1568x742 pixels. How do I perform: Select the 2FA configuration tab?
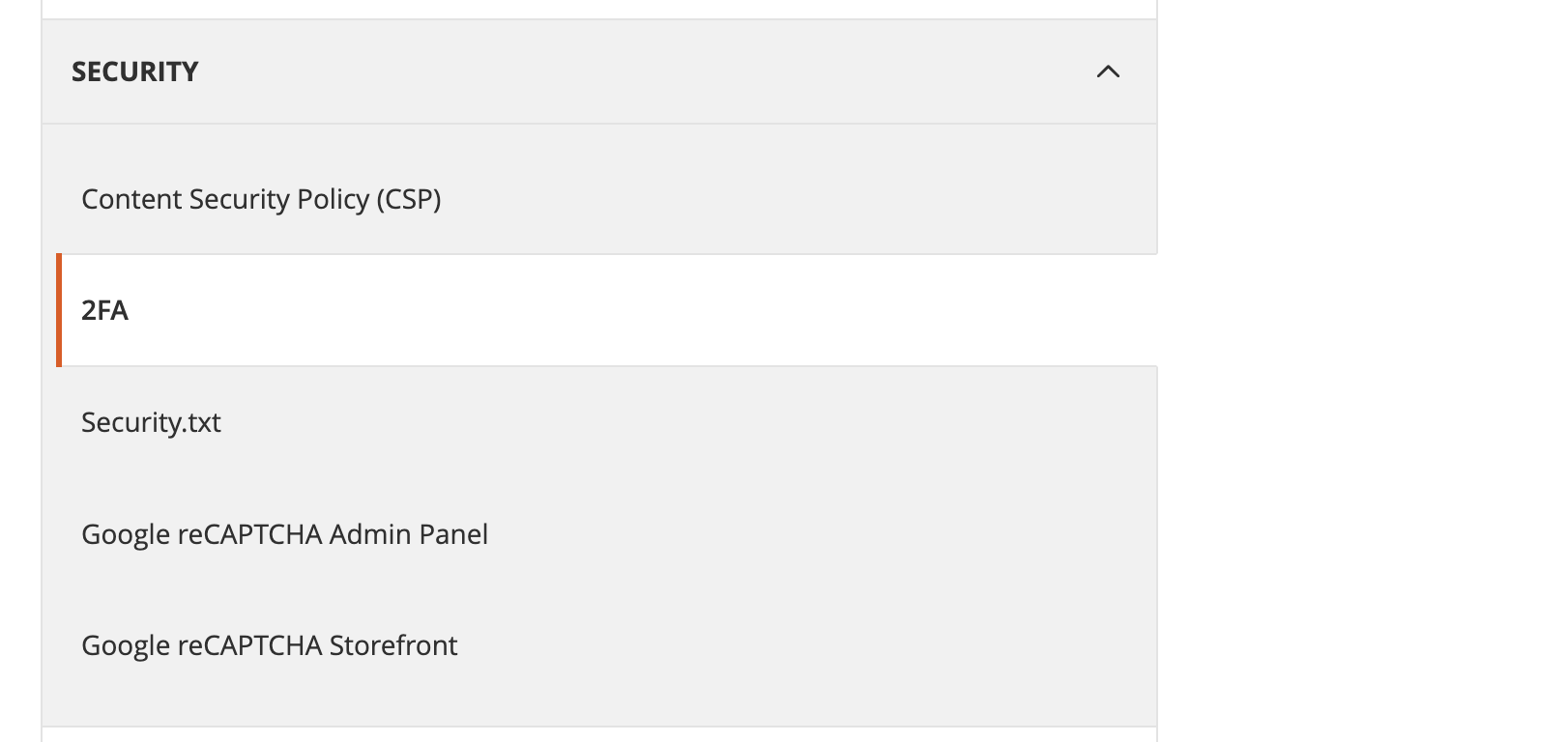104,310
